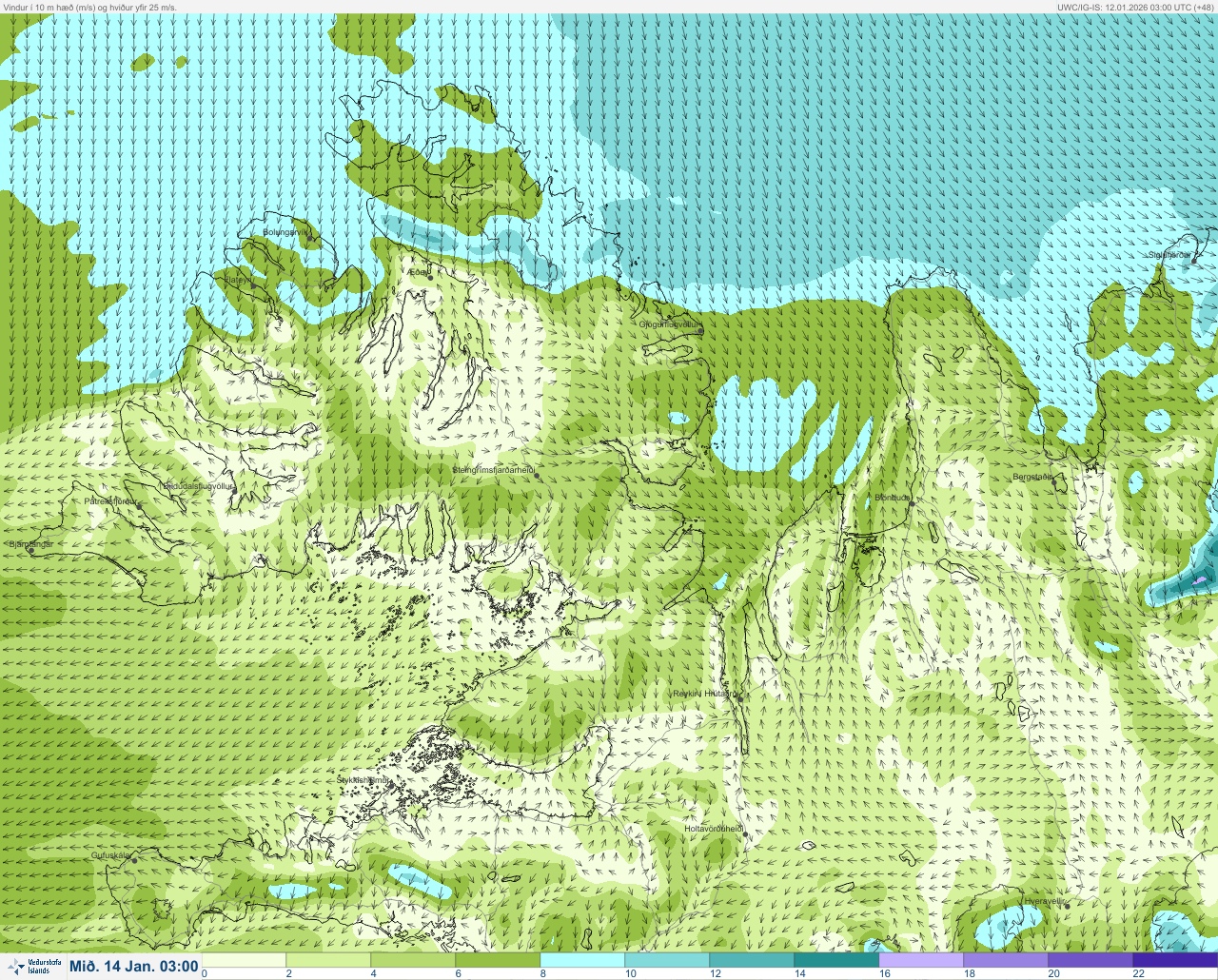This screenshot has height=980, width=1218.
Task: Click the Bolungarvík station label
Action: (x=285, y=232)
